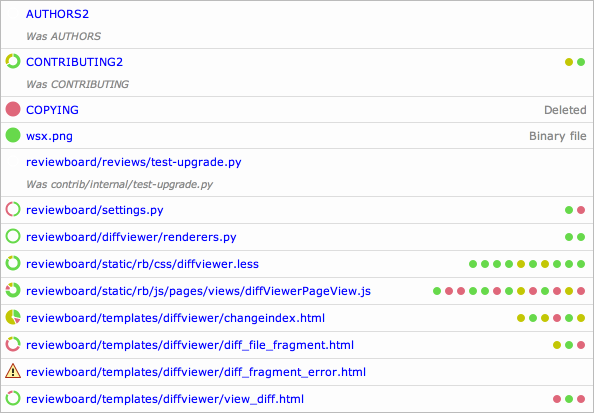Click first yellow chunk dot in changeindex.html row
The image size is (594, 413).
[521, 318]
